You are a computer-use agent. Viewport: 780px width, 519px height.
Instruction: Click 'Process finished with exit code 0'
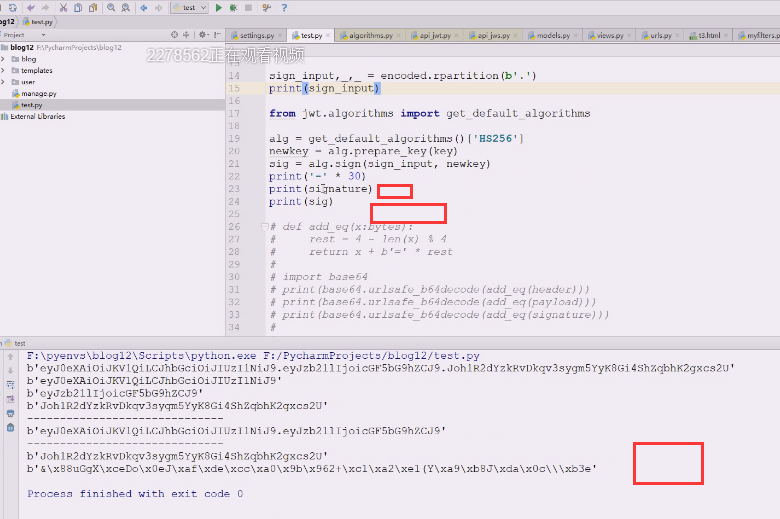[135, 494]
